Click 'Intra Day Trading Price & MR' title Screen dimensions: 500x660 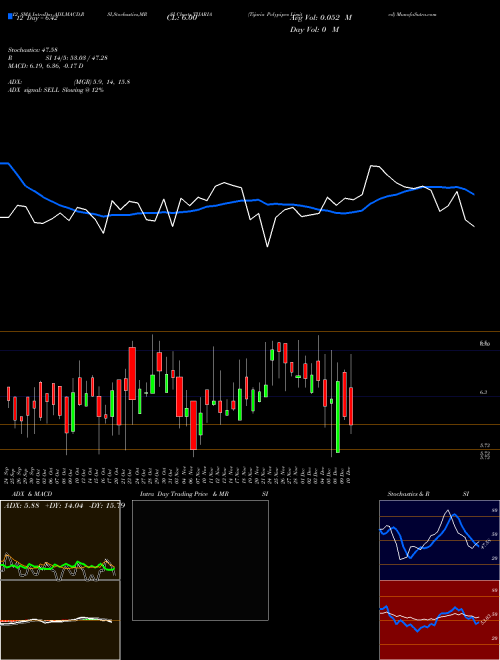pyautogui.click(x=184, y=494)
